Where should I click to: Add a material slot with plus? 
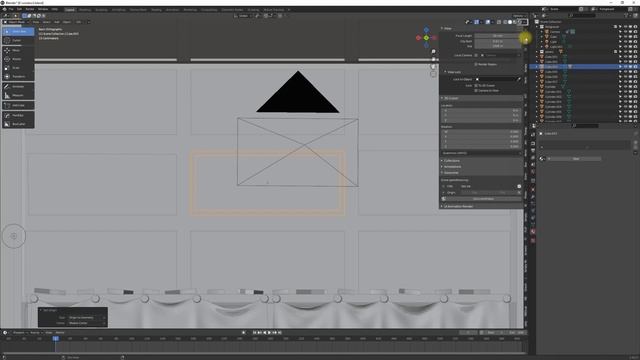pyautogui.click(x=636, y=142)
